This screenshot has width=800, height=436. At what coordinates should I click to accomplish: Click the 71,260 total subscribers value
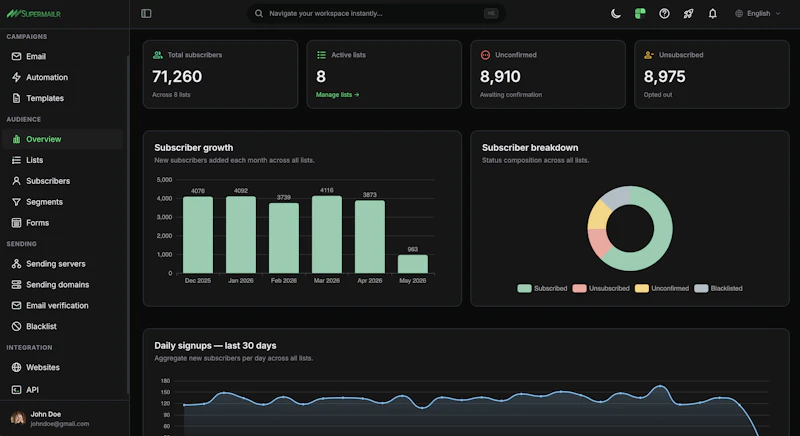177,76
